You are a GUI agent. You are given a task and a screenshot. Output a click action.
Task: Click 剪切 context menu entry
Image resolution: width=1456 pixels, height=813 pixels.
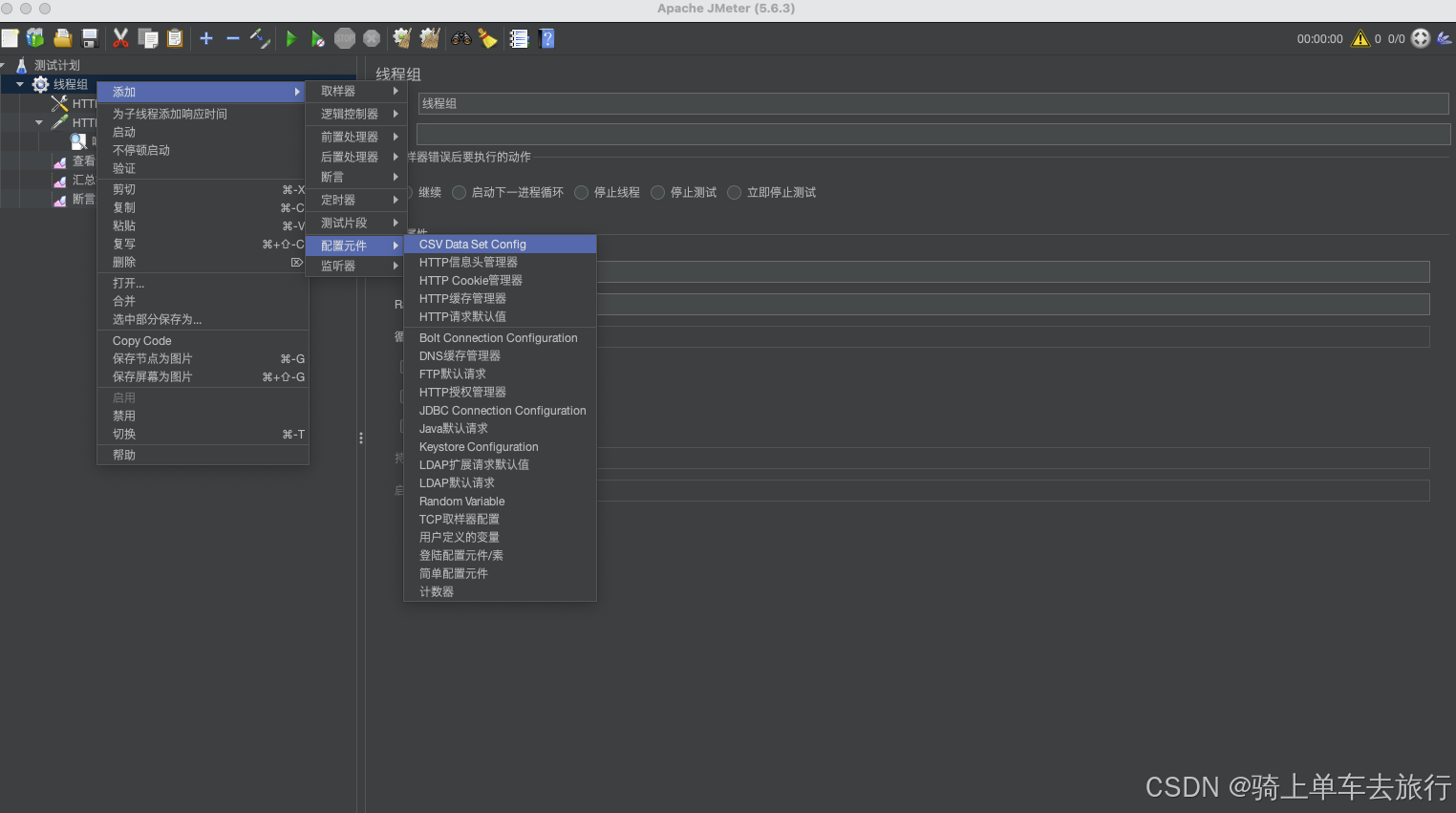tap(203, 189)
